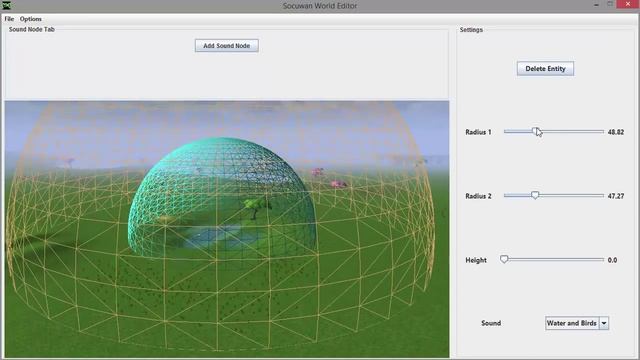The image size is (640, 360).
Task: Click the Sound Node Tab panel title
Action: click(x=32, y=29)
